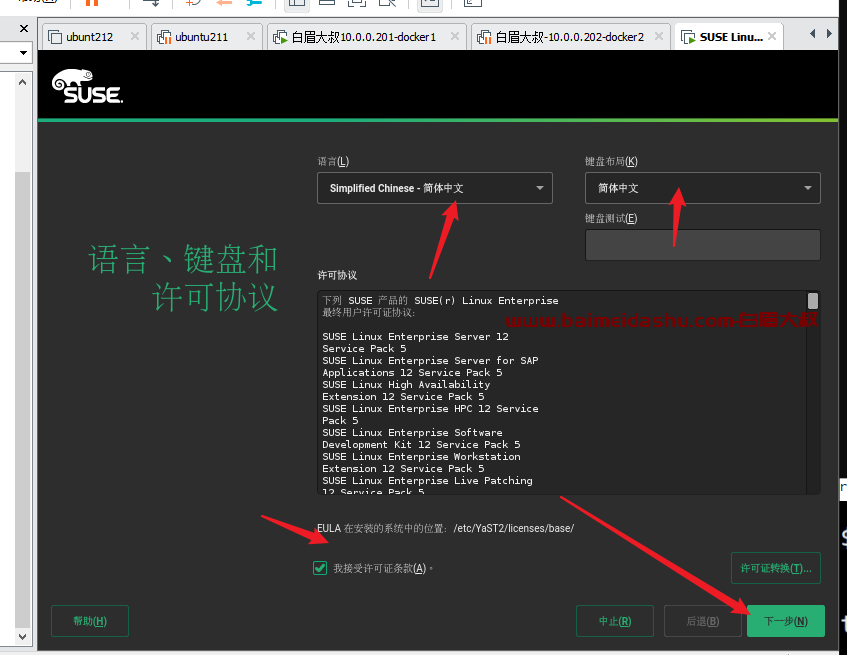The image size is (847, 655).
Task: Close the SUSE Linu... tab
Action: click(x=772, y=36)
